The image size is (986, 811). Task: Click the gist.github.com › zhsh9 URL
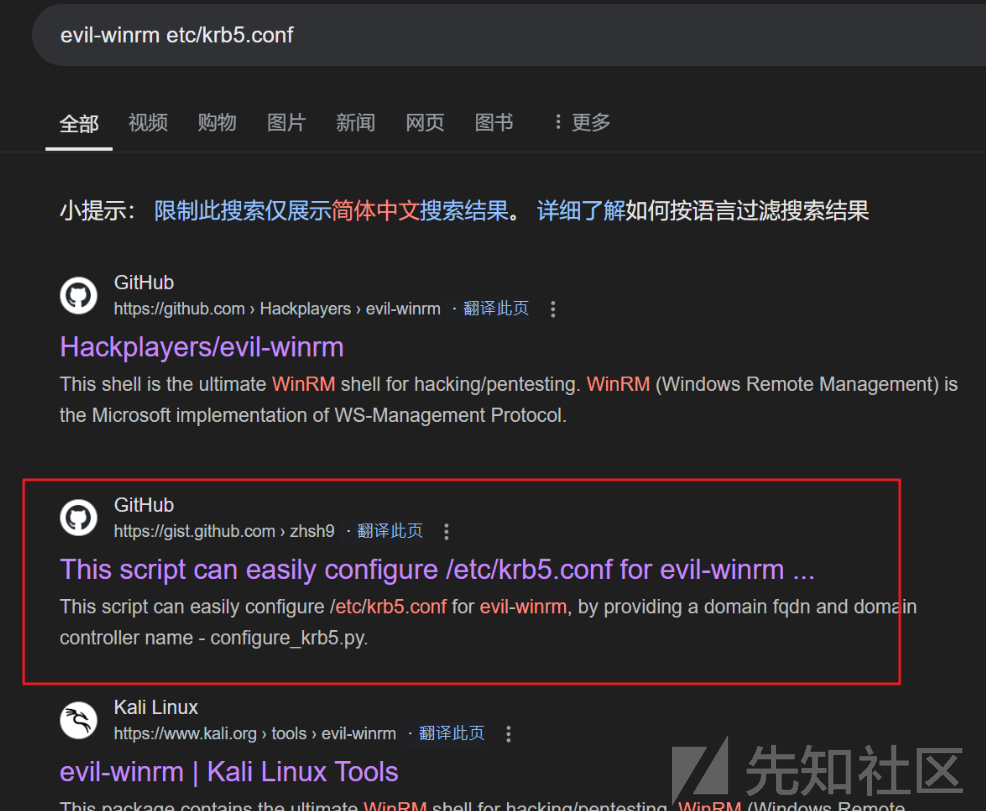point(224,531)
